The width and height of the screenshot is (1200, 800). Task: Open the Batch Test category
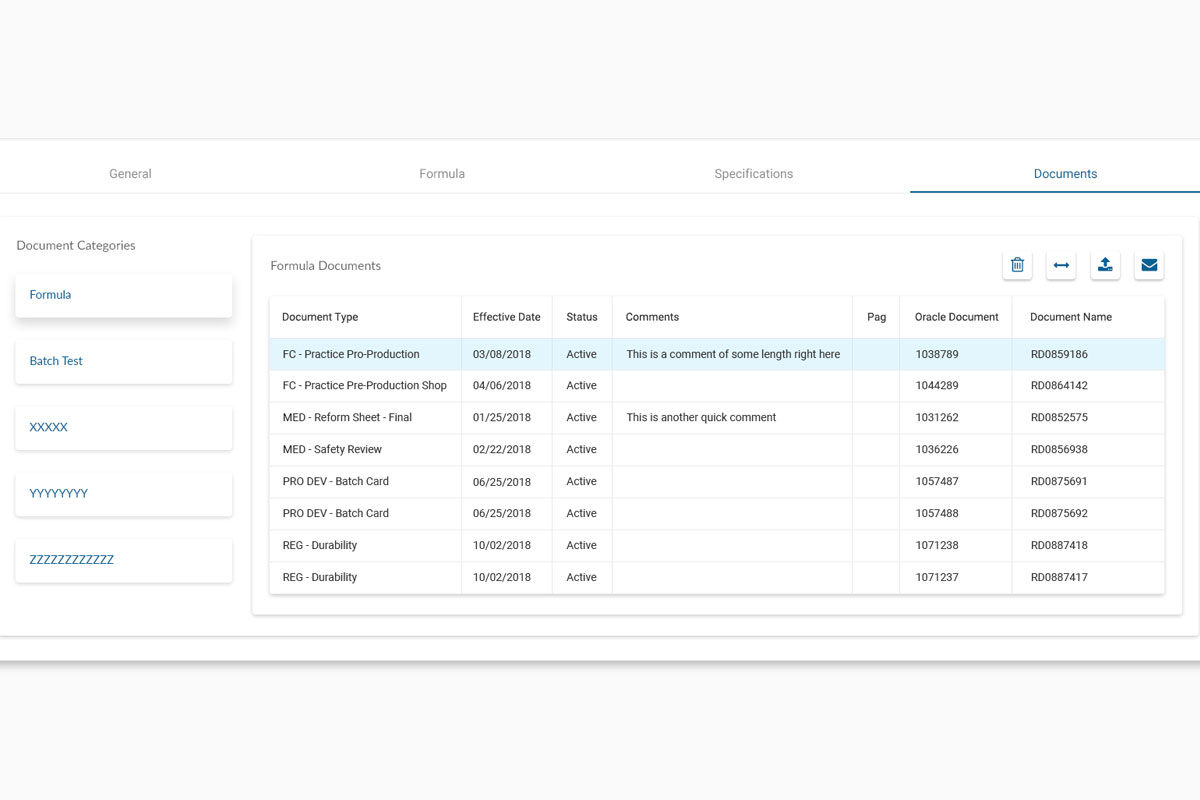click(124, 361)
